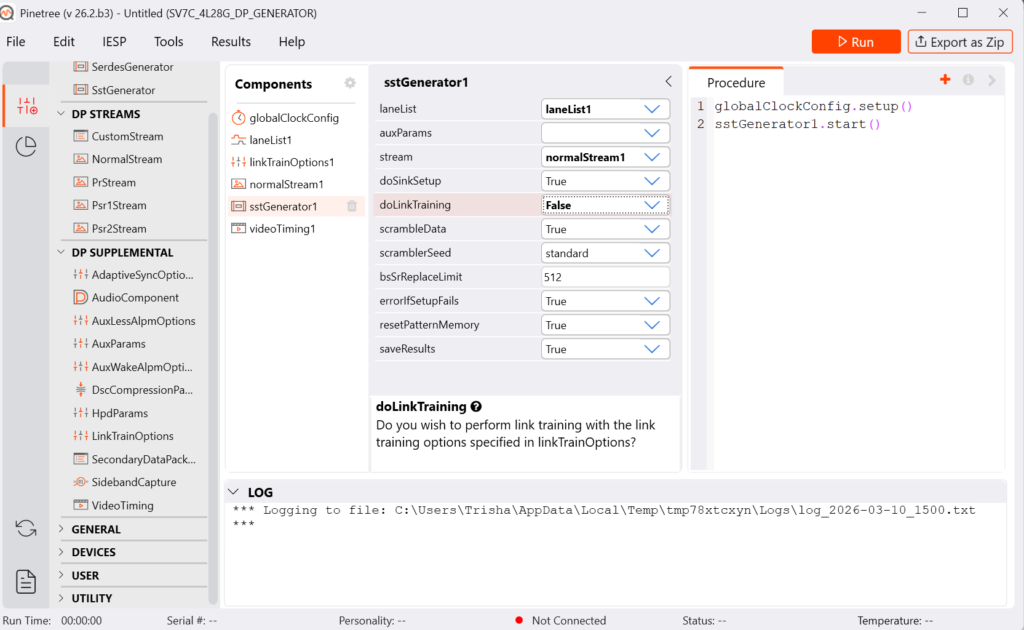Click the Components panel gear settings icon
The image size is (1024, 630).
pos(350,84)
